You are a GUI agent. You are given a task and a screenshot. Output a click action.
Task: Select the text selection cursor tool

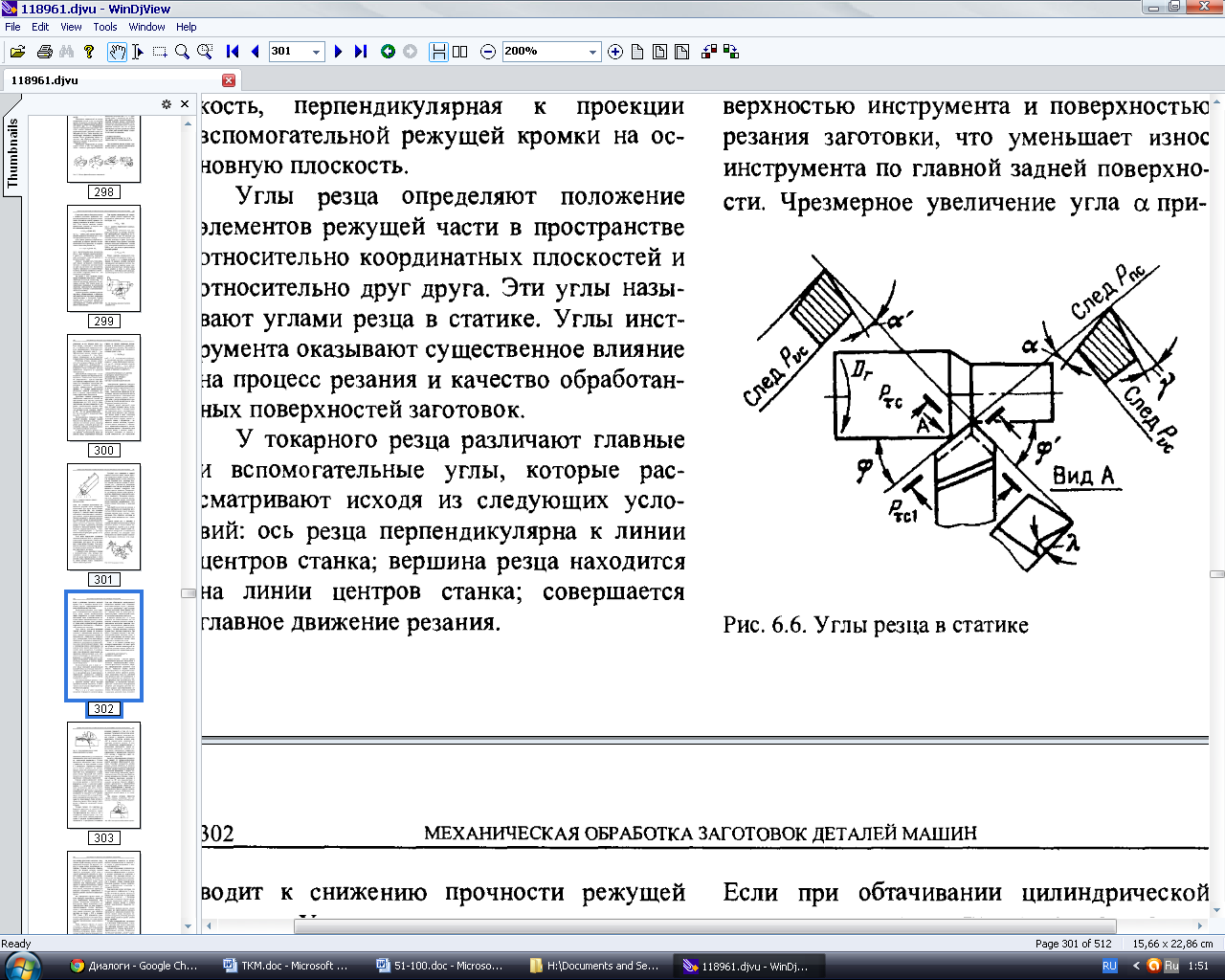138,52
